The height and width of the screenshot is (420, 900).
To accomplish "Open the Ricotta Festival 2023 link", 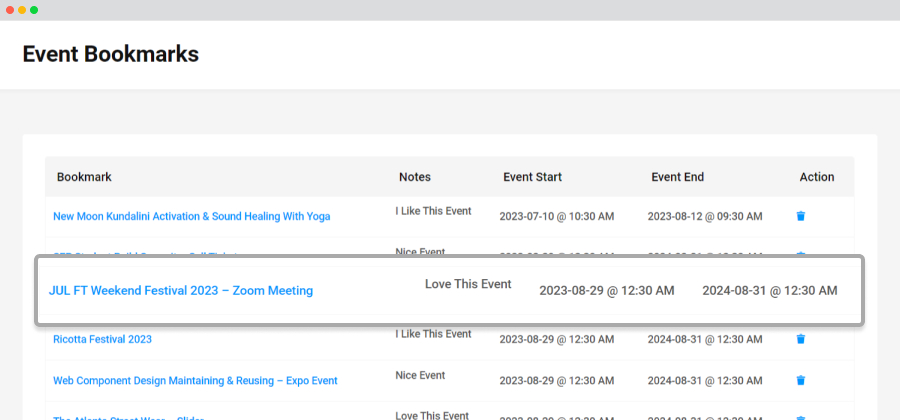I will pos(102,339).
